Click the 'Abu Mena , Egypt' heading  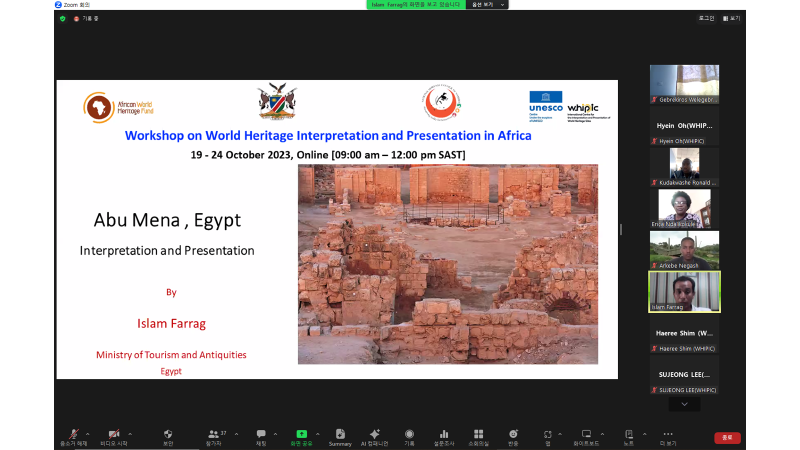click(167, 220)
